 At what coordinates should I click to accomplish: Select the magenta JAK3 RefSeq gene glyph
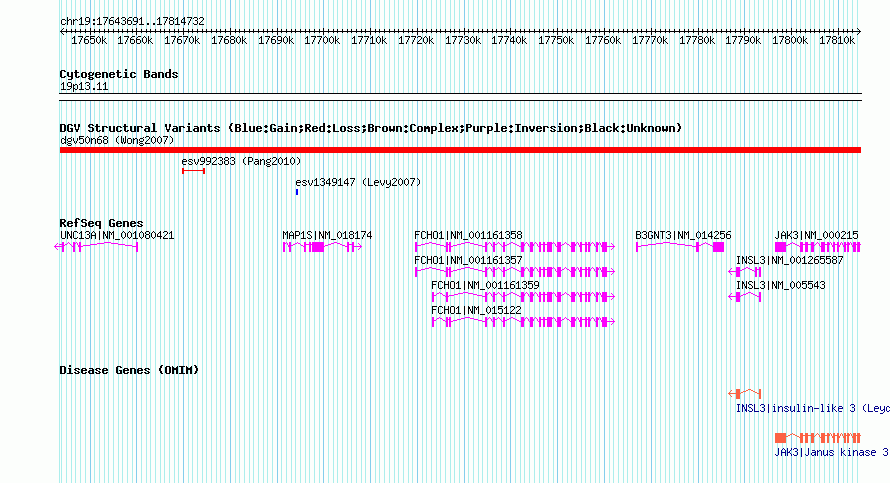point(818,246)
